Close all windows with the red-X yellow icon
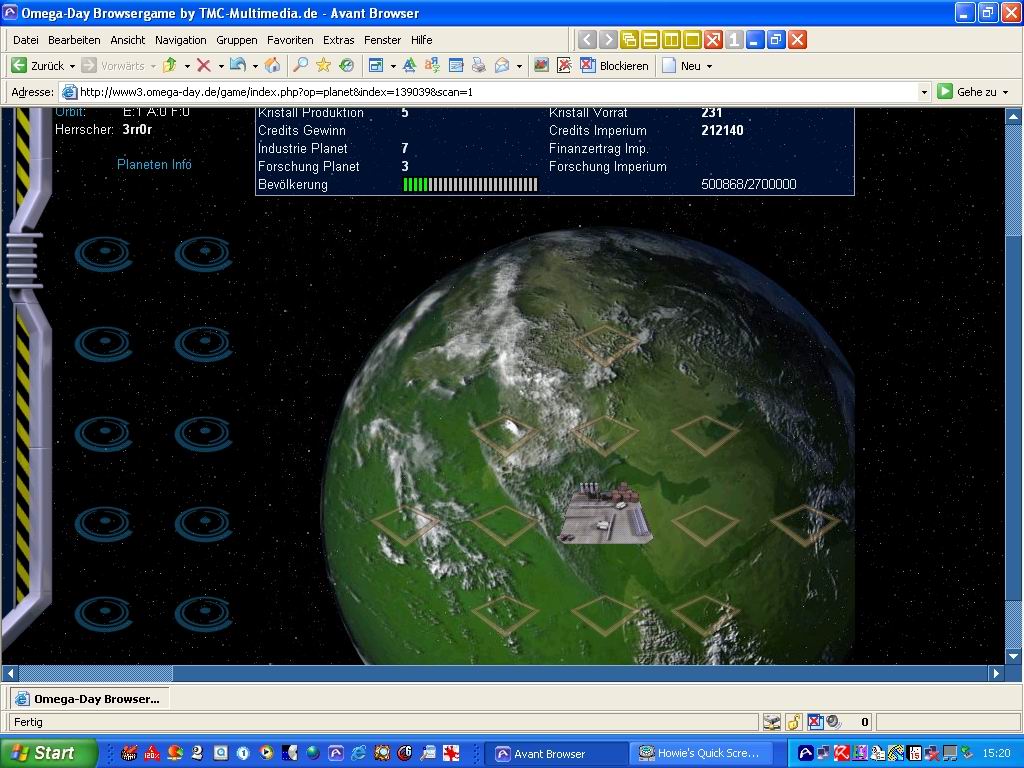The height and width of the screenshot is (768, 1024). pyautogui.click(x=713, y=40)
